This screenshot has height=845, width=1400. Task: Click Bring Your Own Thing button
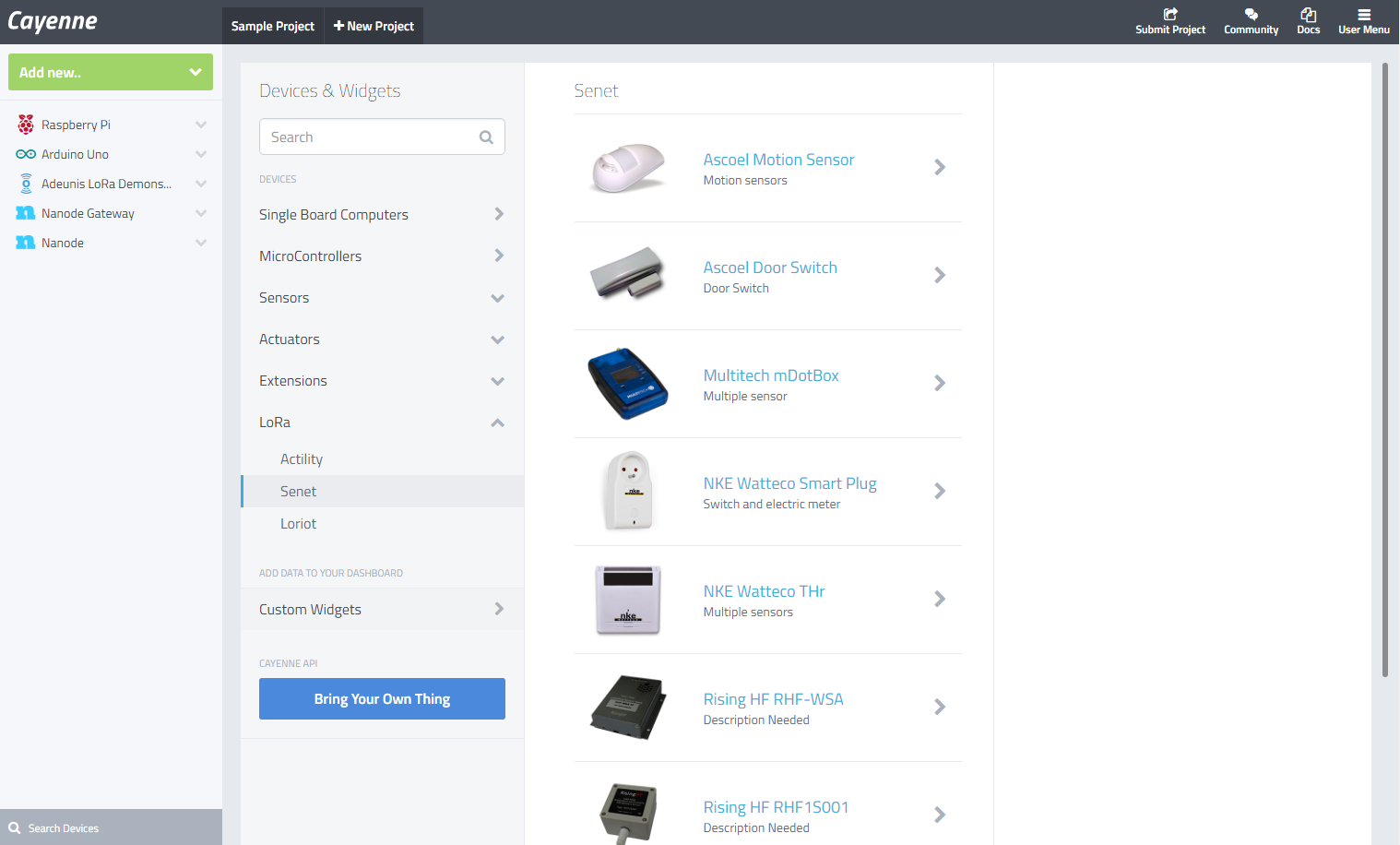coord(382,698)
